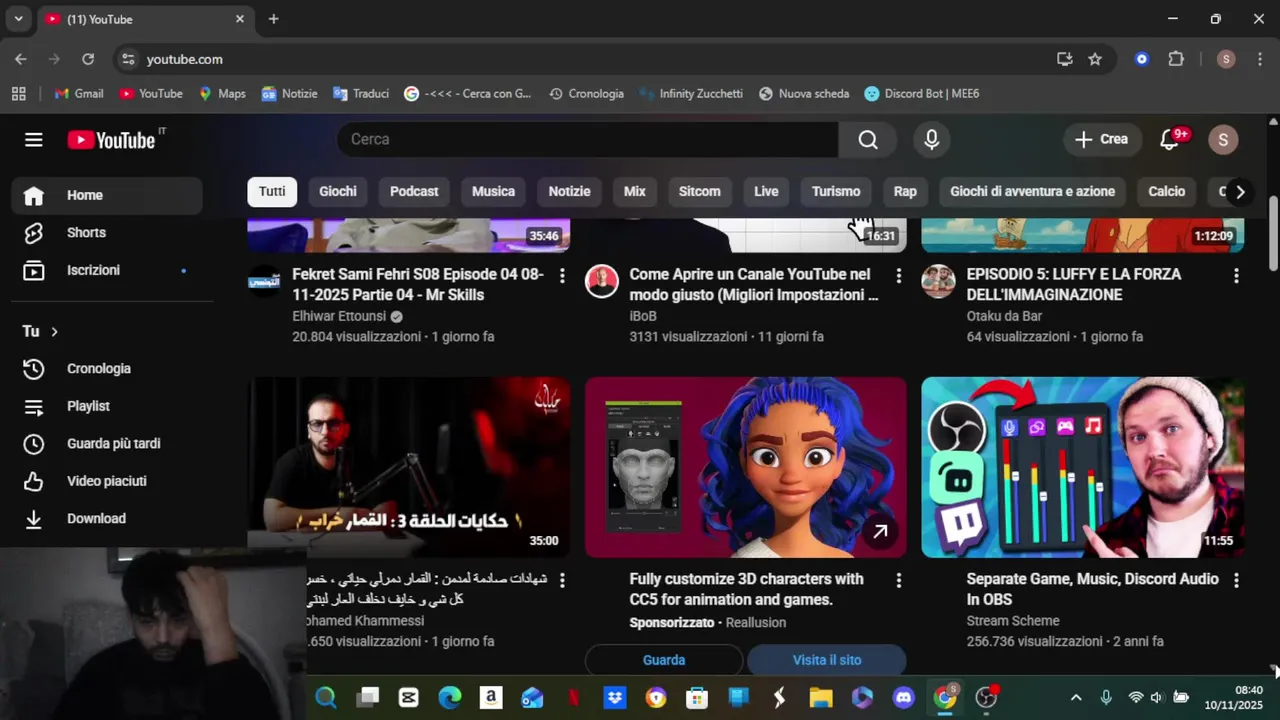
Task: Select the Sitcom filter chip
Action: [x=699, y=192]
